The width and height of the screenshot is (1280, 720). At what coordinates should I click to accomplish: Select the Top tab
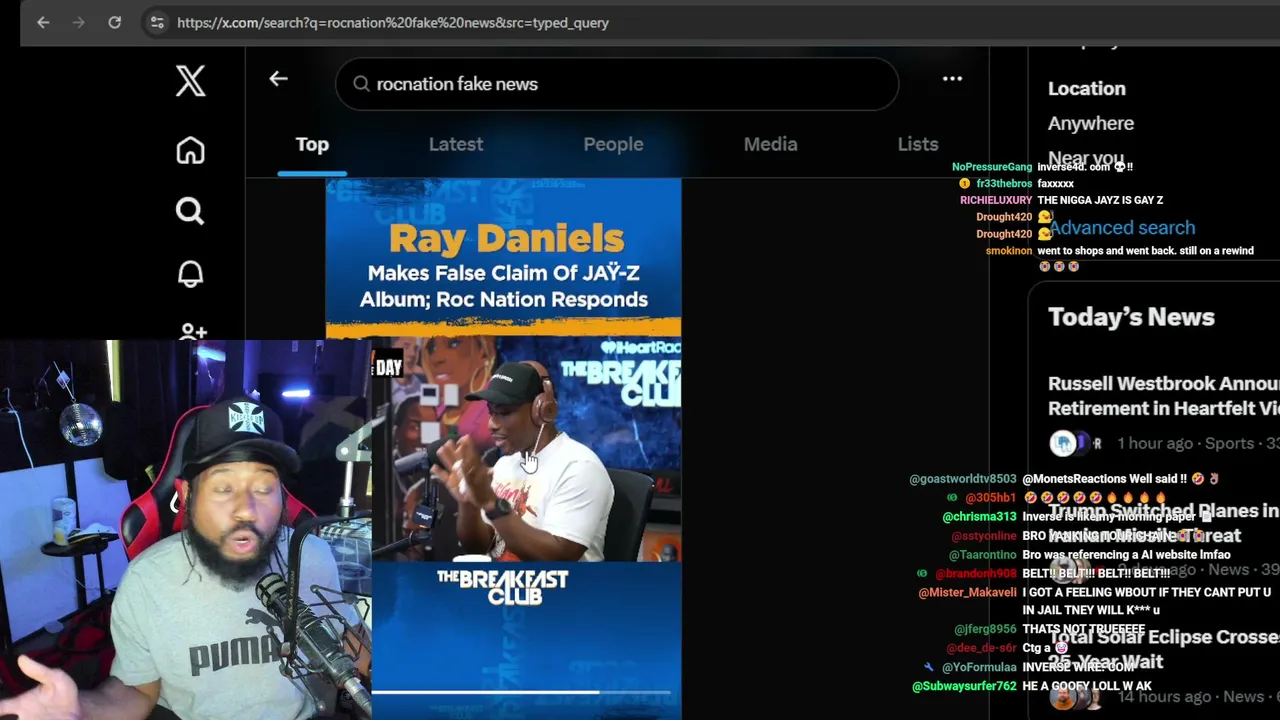pos(312,145)
